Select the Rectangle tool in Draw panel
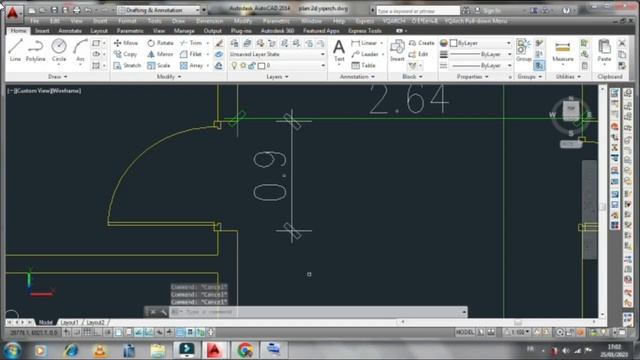Screen dimensions: 640x360 point(96,43)
